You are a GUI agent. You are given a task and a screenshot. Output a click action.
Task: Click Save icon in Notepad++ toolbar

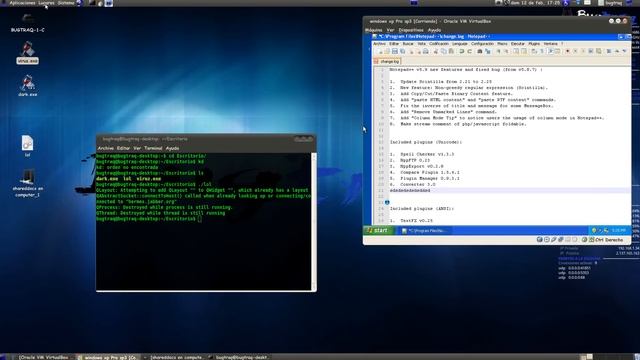tap(394, 51)
